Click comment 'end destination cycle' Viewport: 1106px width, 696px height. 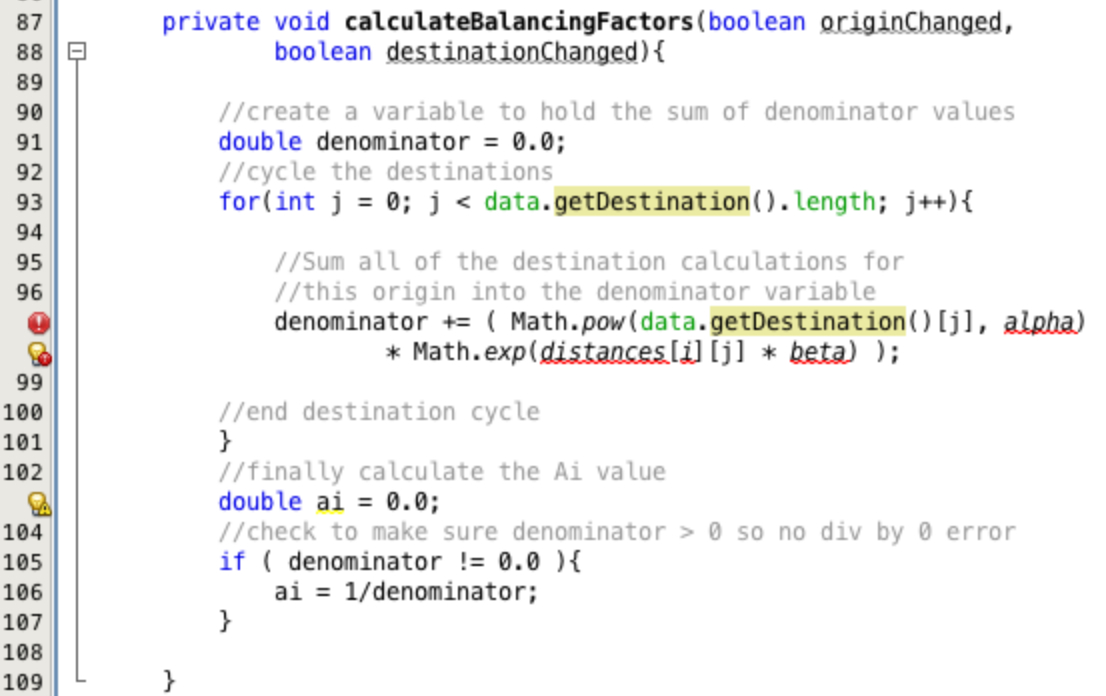click(x=379, y=412)
